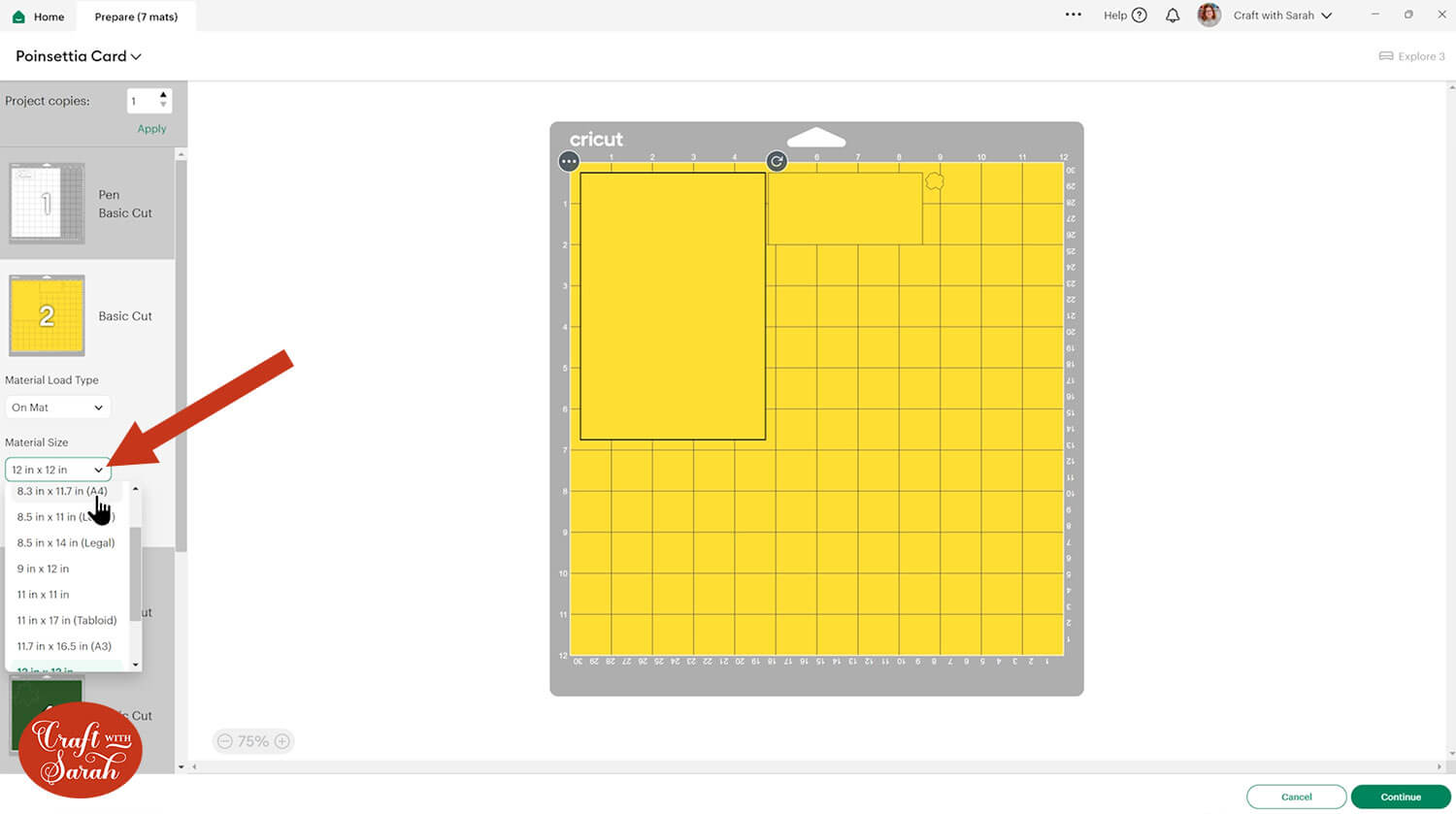This screenshot has width=1456, height=814.
Task: Choose 11.7 in x 16.5 in (A3)
Action: (64, 646)
